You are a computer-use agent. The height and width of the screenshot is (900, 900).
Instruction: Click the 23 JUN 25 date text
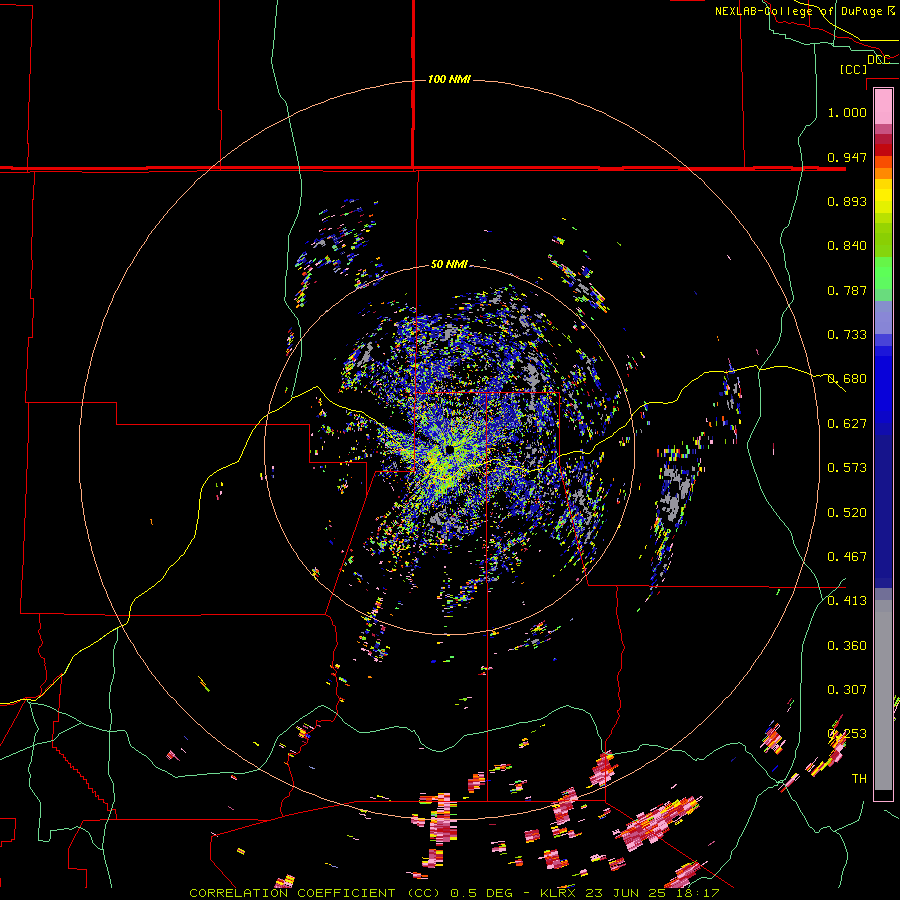click(627, 893)
